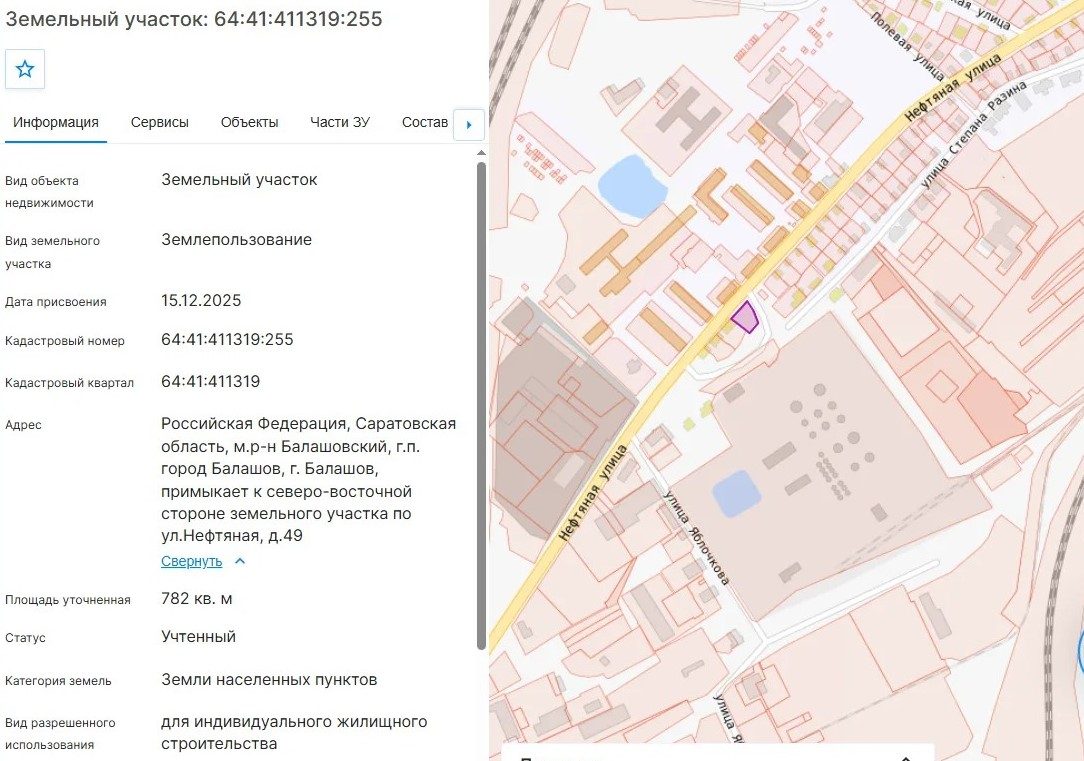Go to the Состав tab
Image resolution: width=1084 pixels, height=761 pixels.
(424, 122)
